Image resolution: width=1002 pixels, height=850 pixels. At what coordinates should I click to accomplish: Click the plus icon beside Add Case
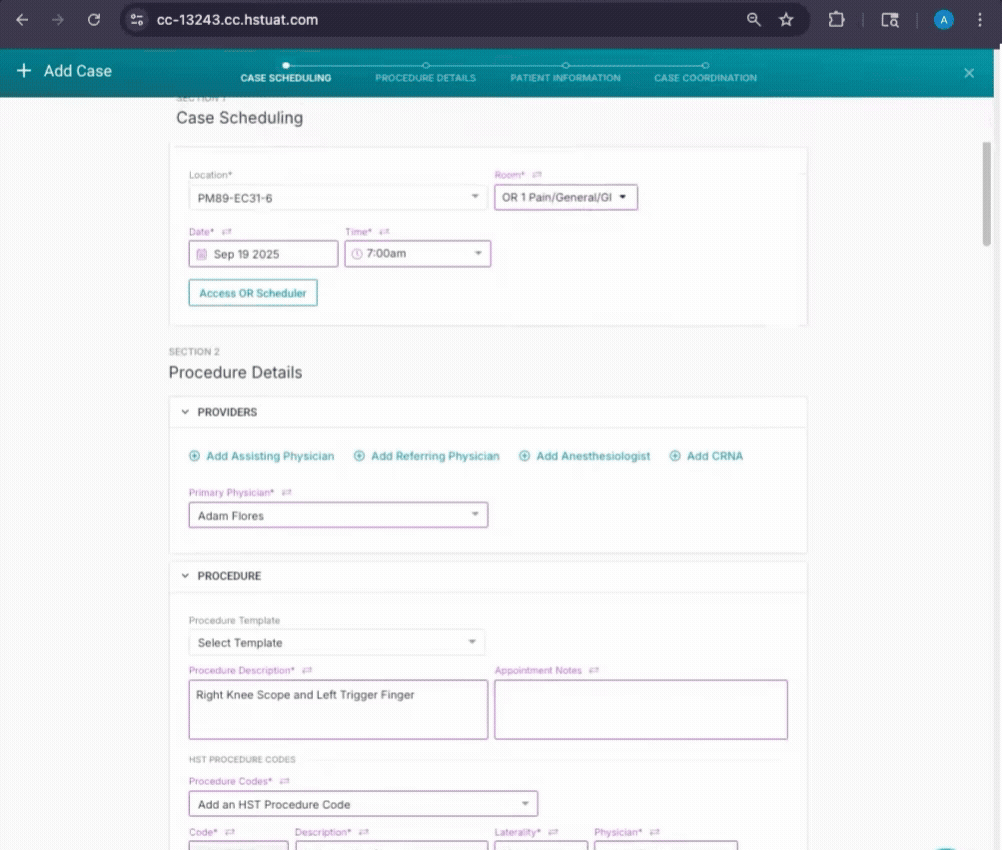click(24, 71)
